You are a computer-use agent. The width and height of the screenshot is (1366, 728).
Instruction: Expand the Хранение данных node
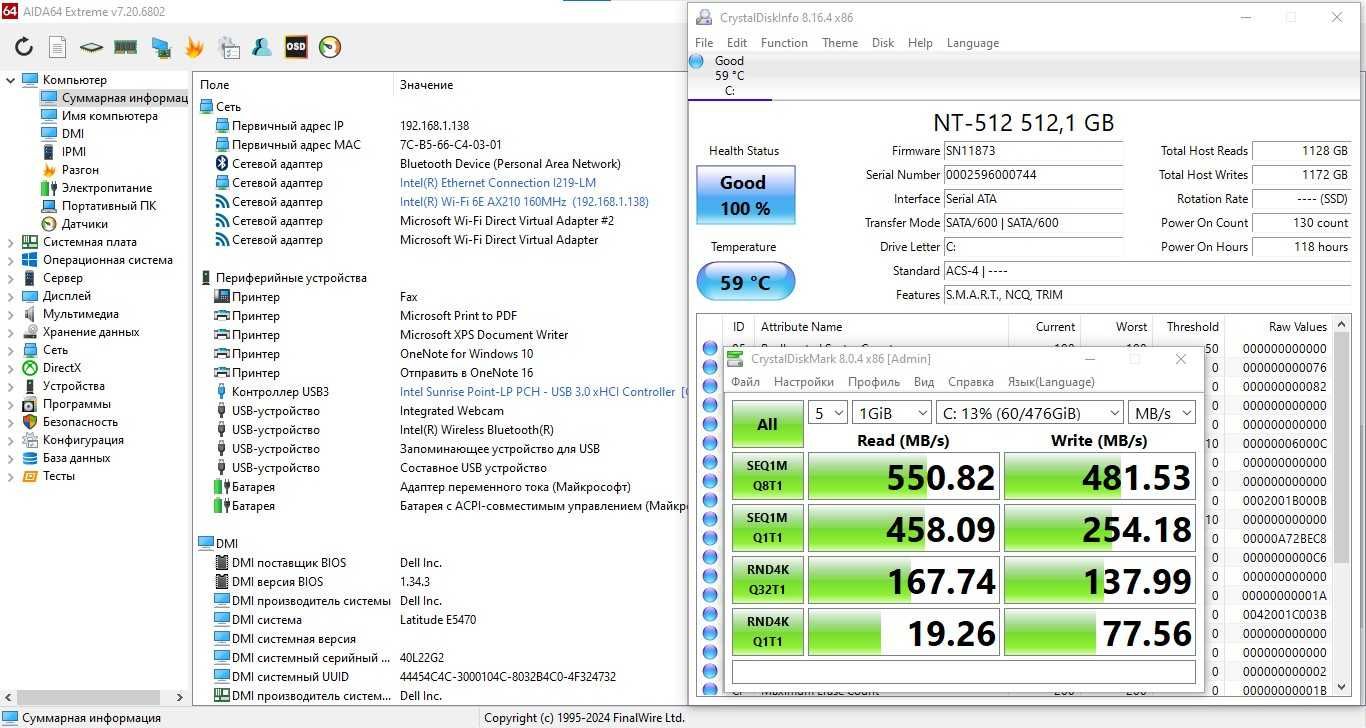pos(11,332)
